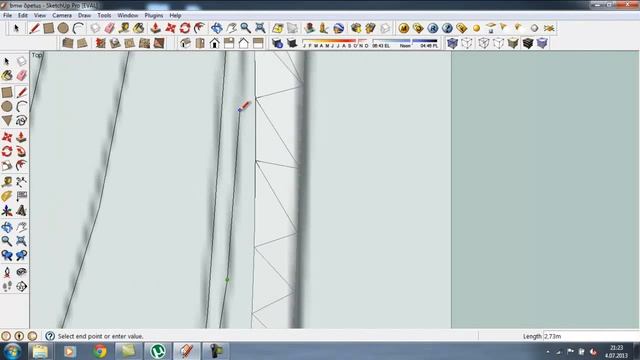
Task: Select Sandbox From Contours tool
Action: pos(67,43)
